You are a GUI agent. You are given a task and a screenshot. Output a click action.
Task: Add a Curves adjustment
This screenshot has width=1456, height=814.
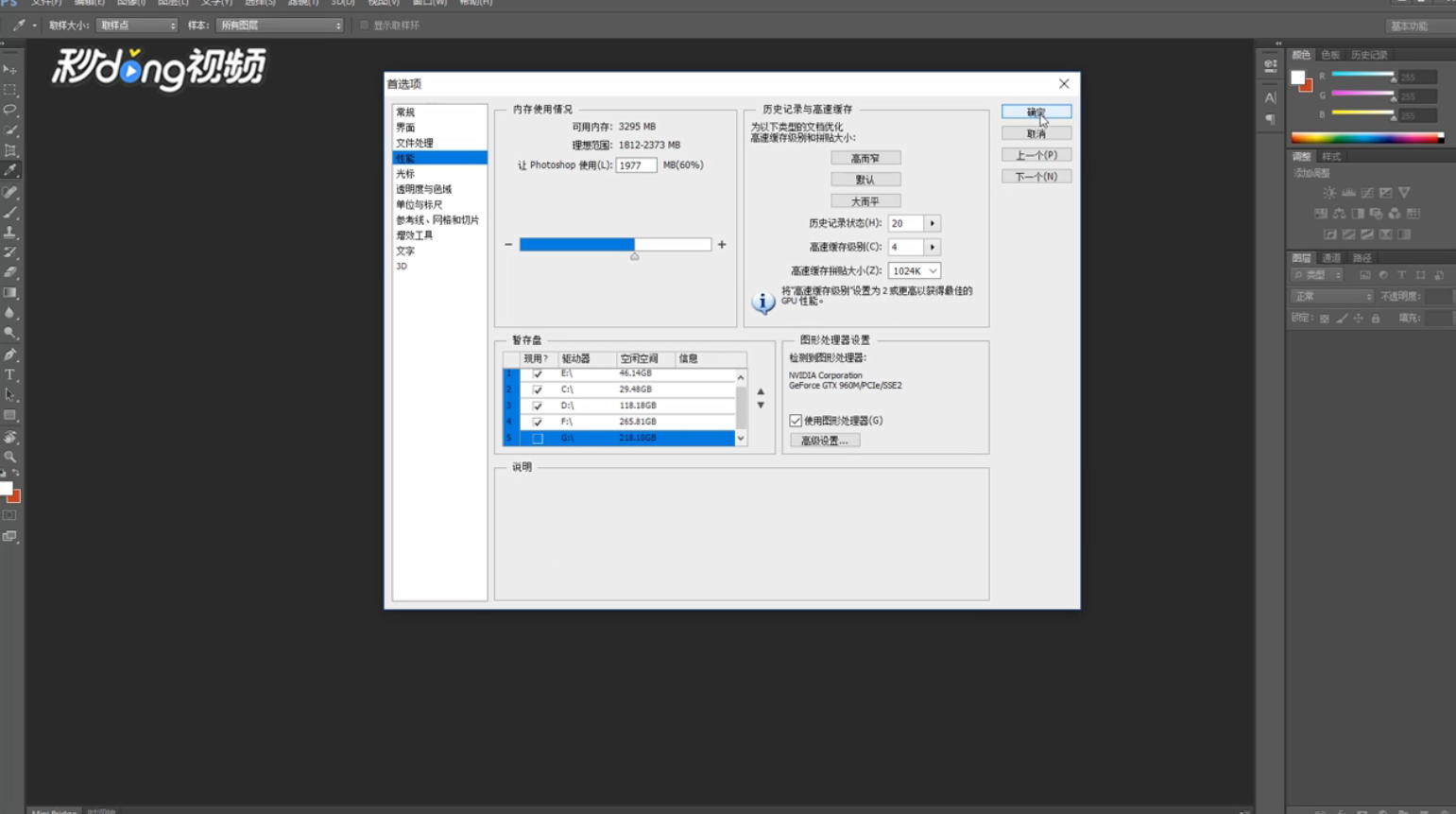1367,193
